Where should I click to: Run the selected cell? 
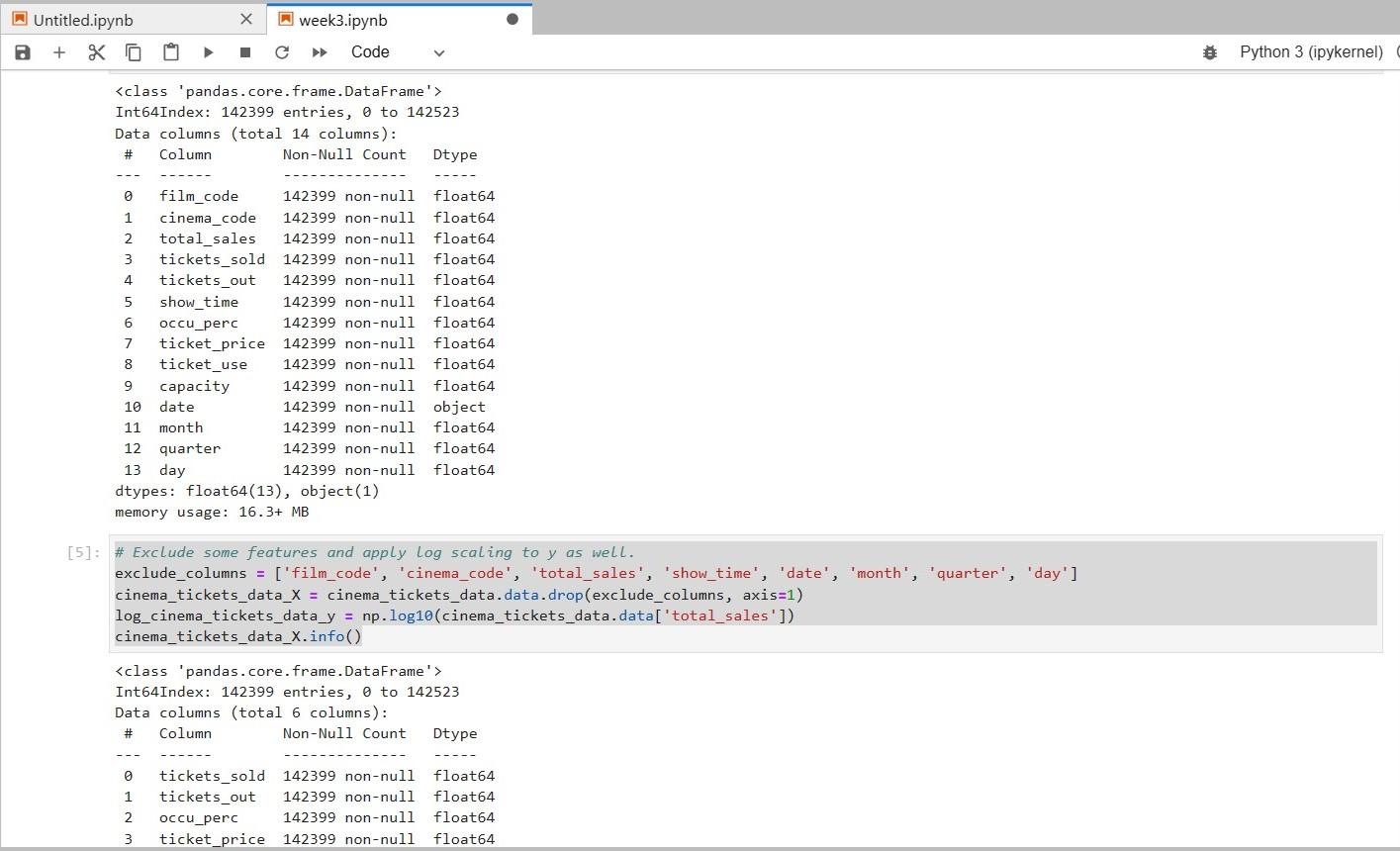[208, 52]
